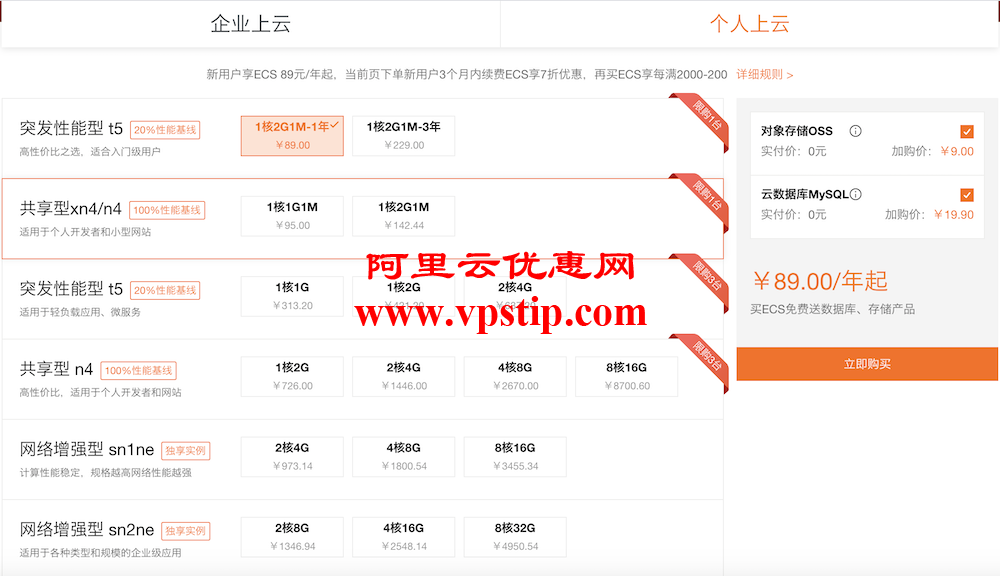The image size is (1000, 576).
Task: Select sn2ne 2核8G ¥1346.94 option
Action: (x=292, y=538)
